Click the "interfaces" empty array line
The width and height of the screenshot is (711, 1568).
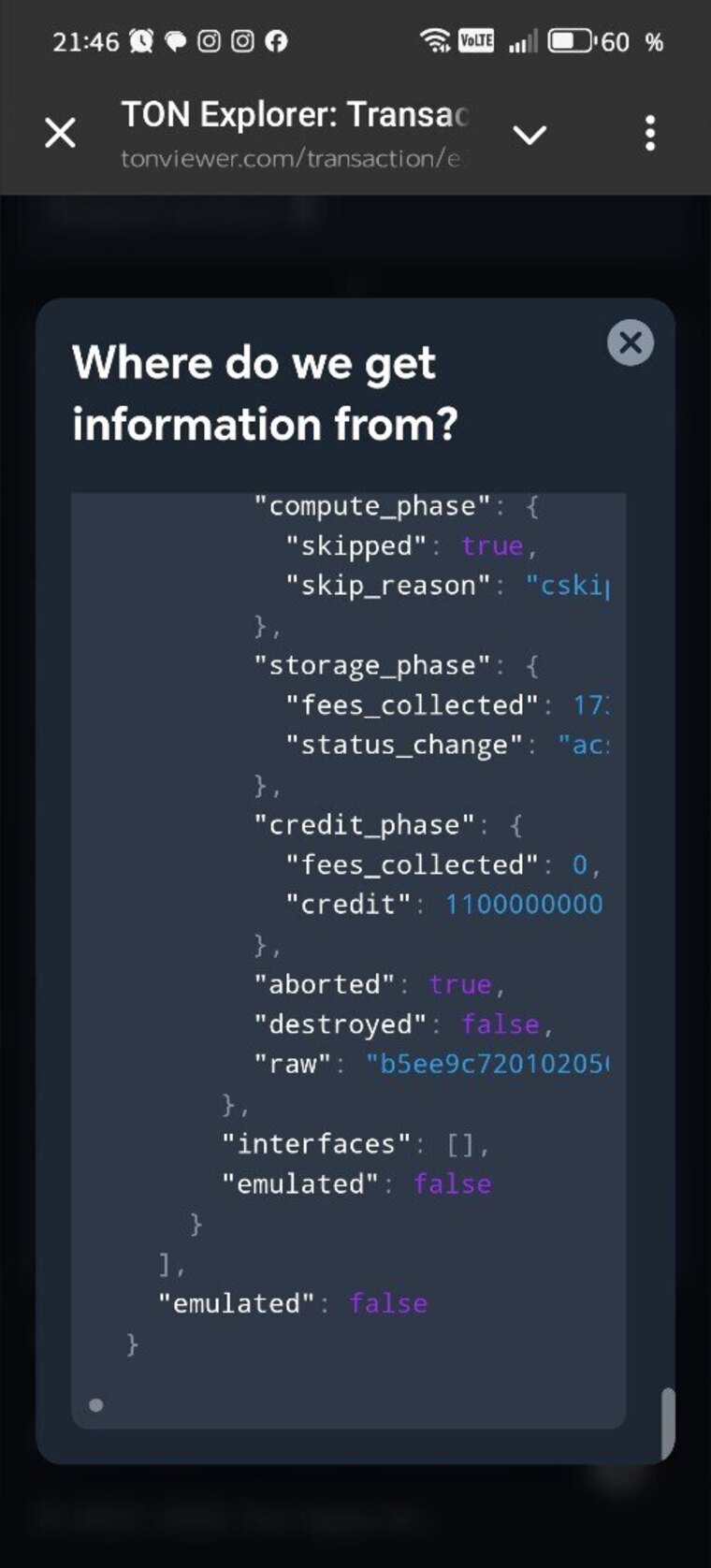click(355, 1144)
